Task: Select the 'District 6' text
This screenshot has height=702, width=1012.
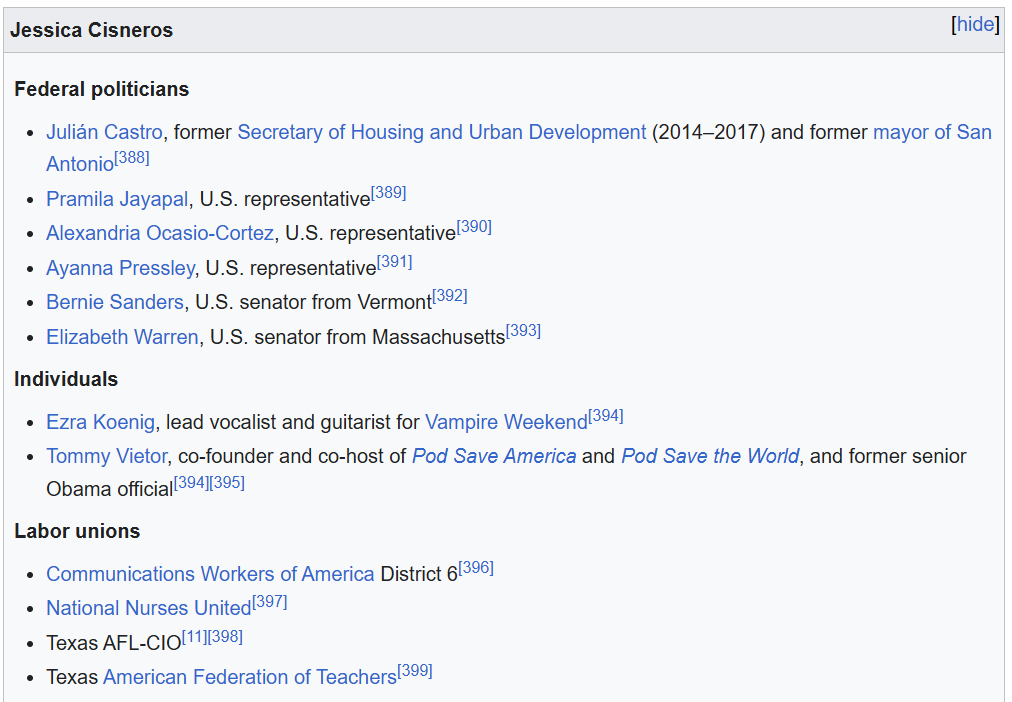Action: point(419,575)
